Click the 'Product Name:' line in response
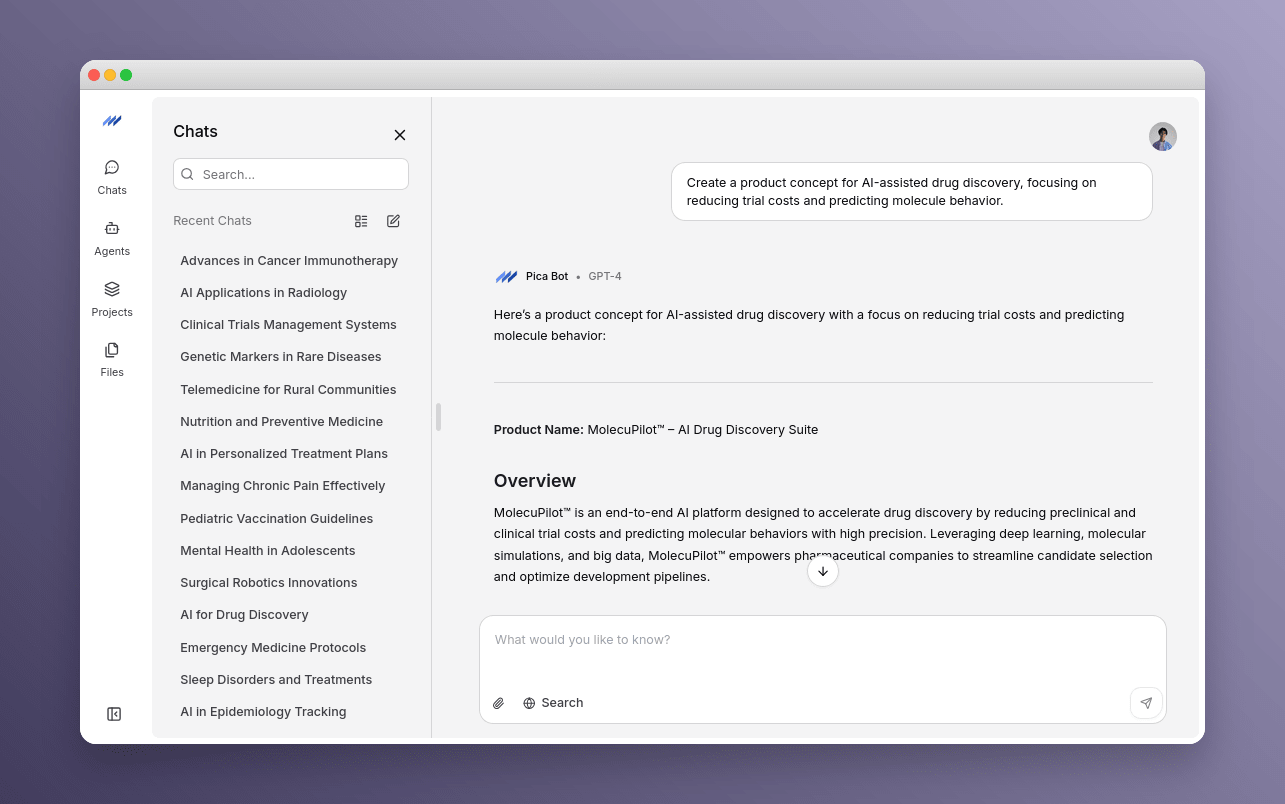Viewport: 1285px width, 804px height. click(656, 430)
